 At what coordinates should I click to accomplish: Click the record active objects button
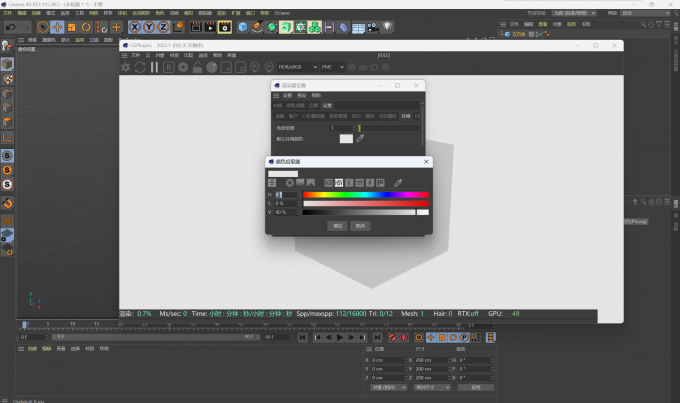point(392,337)
